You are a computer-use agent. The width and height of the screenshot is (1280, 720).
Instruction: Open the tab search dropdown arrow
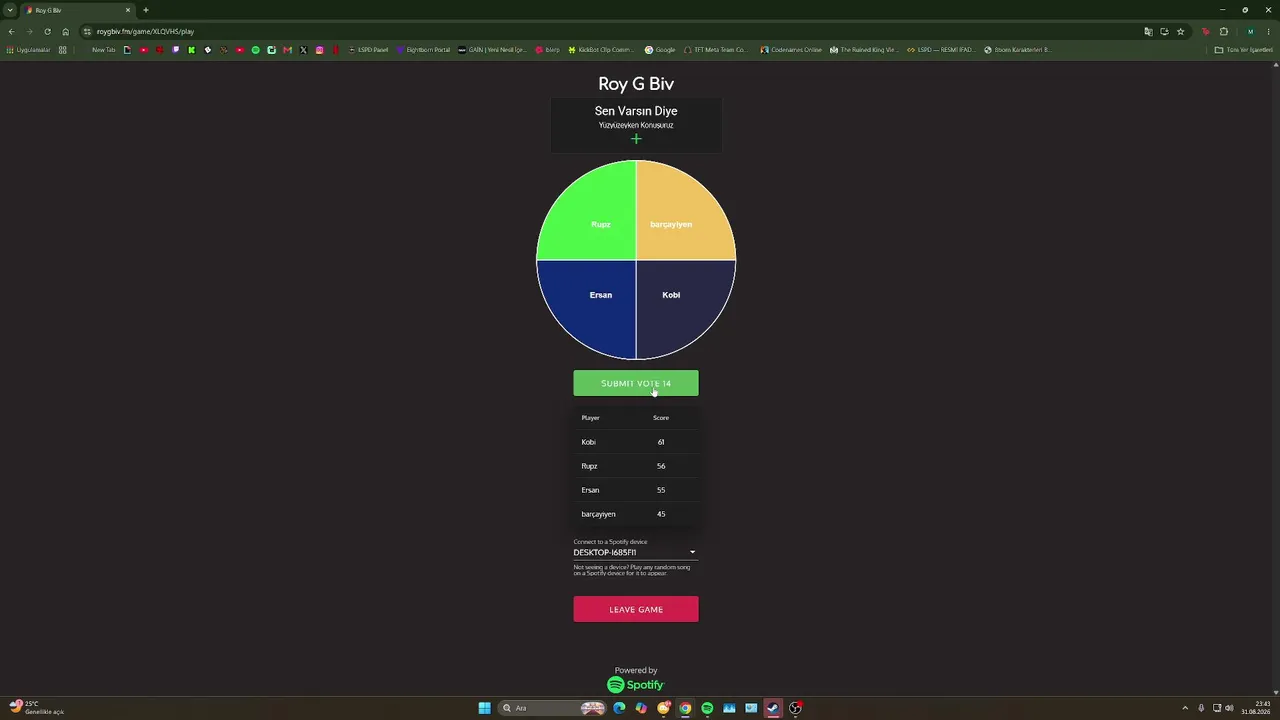[10, 10]
